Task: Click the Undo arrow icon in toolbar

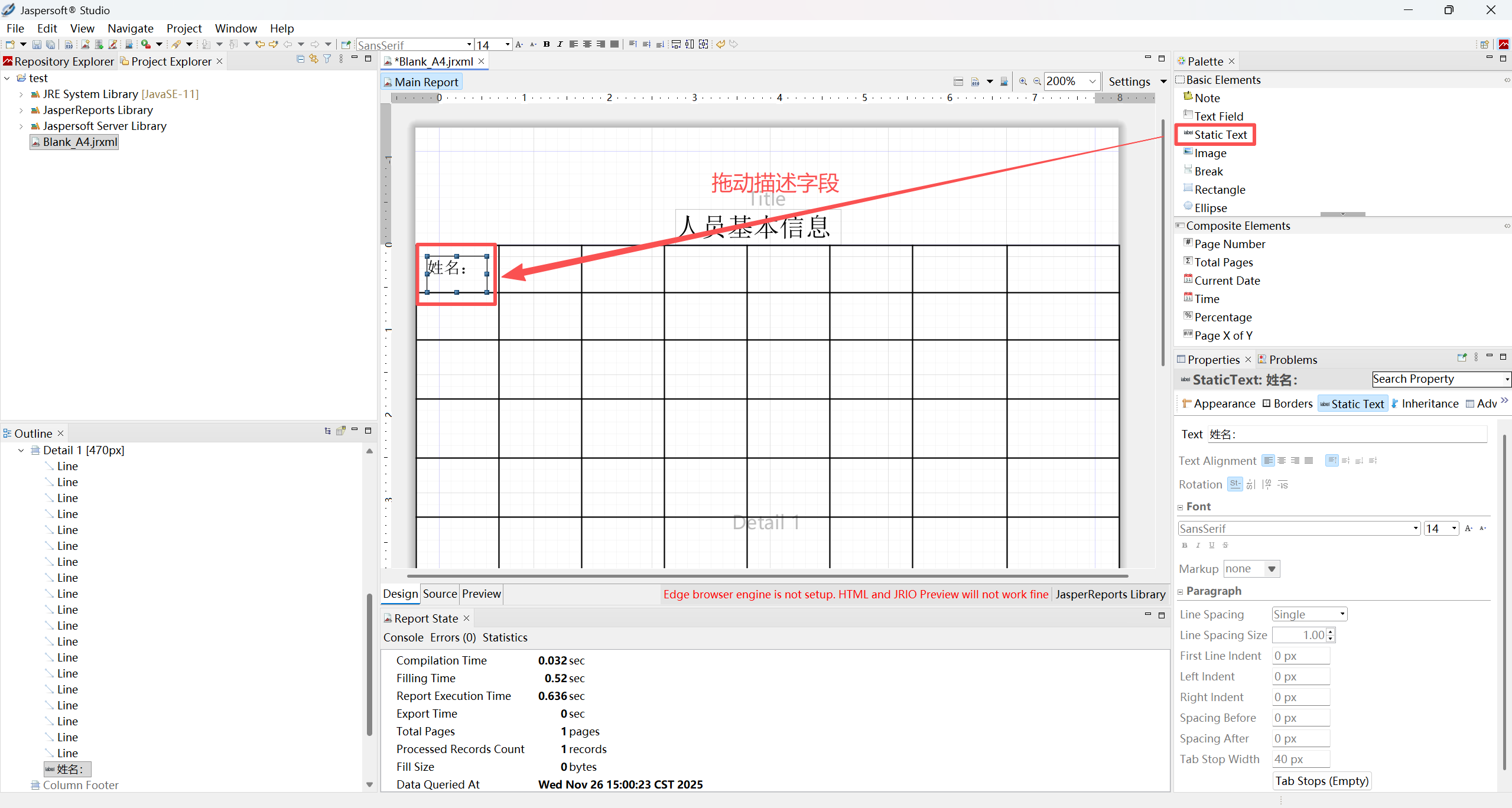Action: [720, 44]
